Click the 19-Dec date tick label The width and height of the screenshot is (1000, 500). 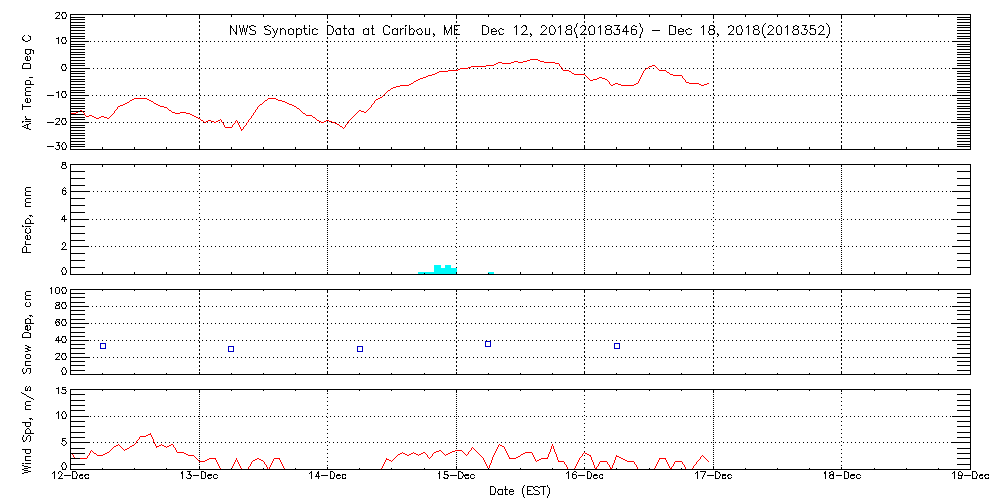pos(968,477)
